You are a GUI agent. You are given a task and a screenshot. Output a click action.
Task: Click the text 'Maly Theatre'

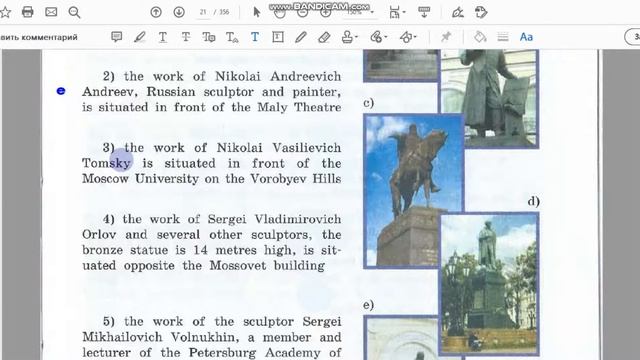(x=299, y=107)
